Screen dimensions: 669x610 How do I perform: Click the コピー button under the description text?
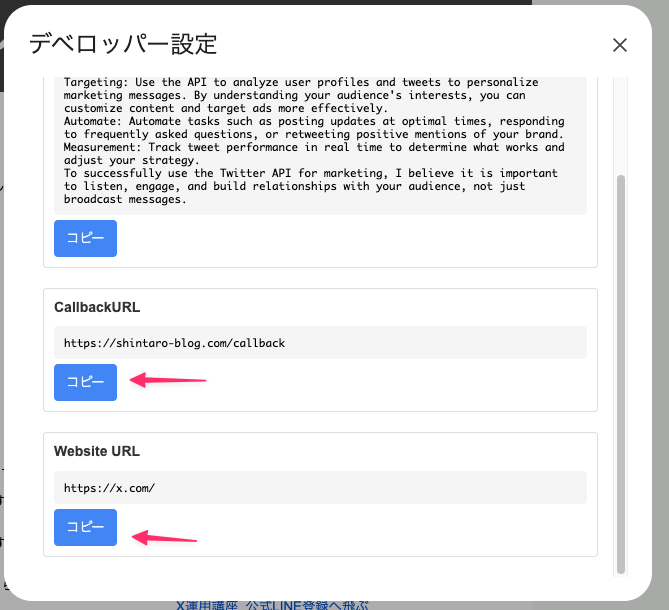[85, 239]
